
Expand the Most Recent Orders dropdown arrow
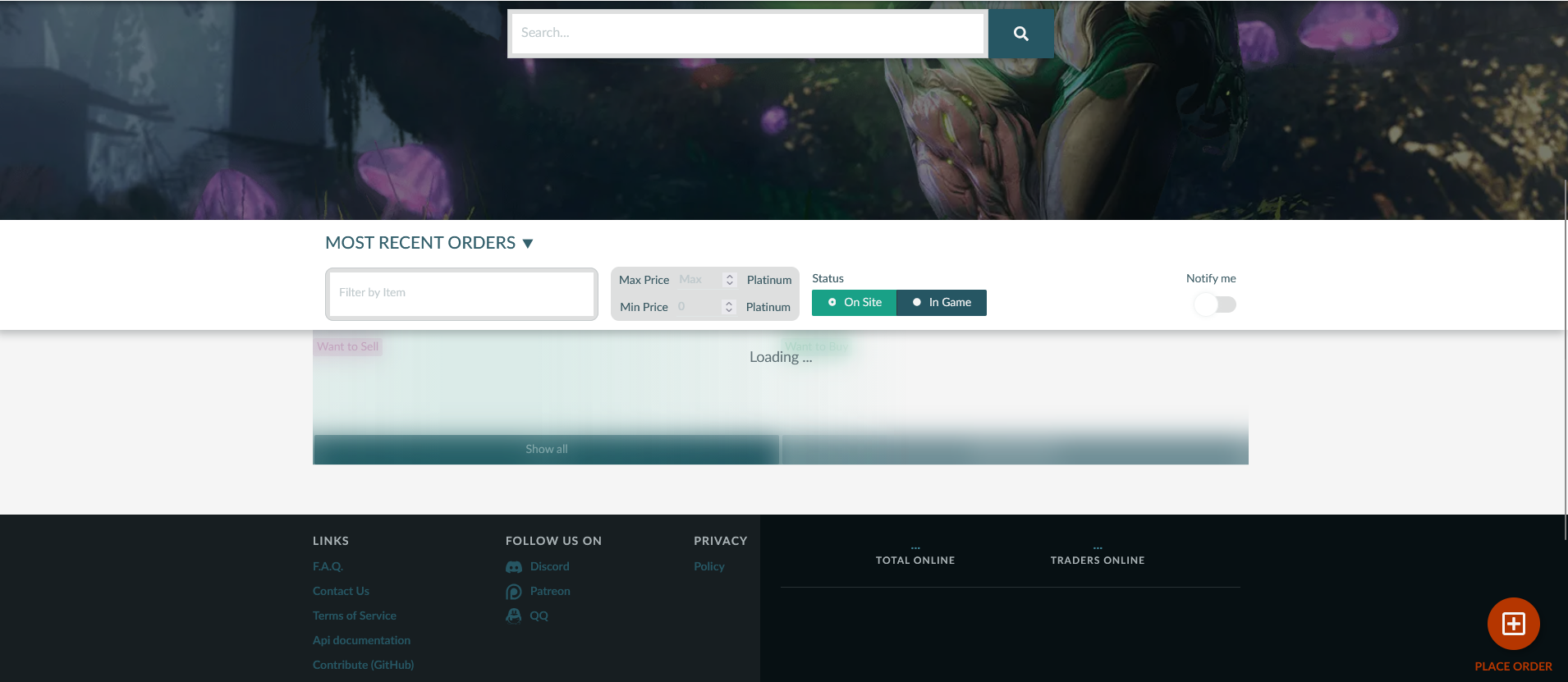tap(528, 244)
